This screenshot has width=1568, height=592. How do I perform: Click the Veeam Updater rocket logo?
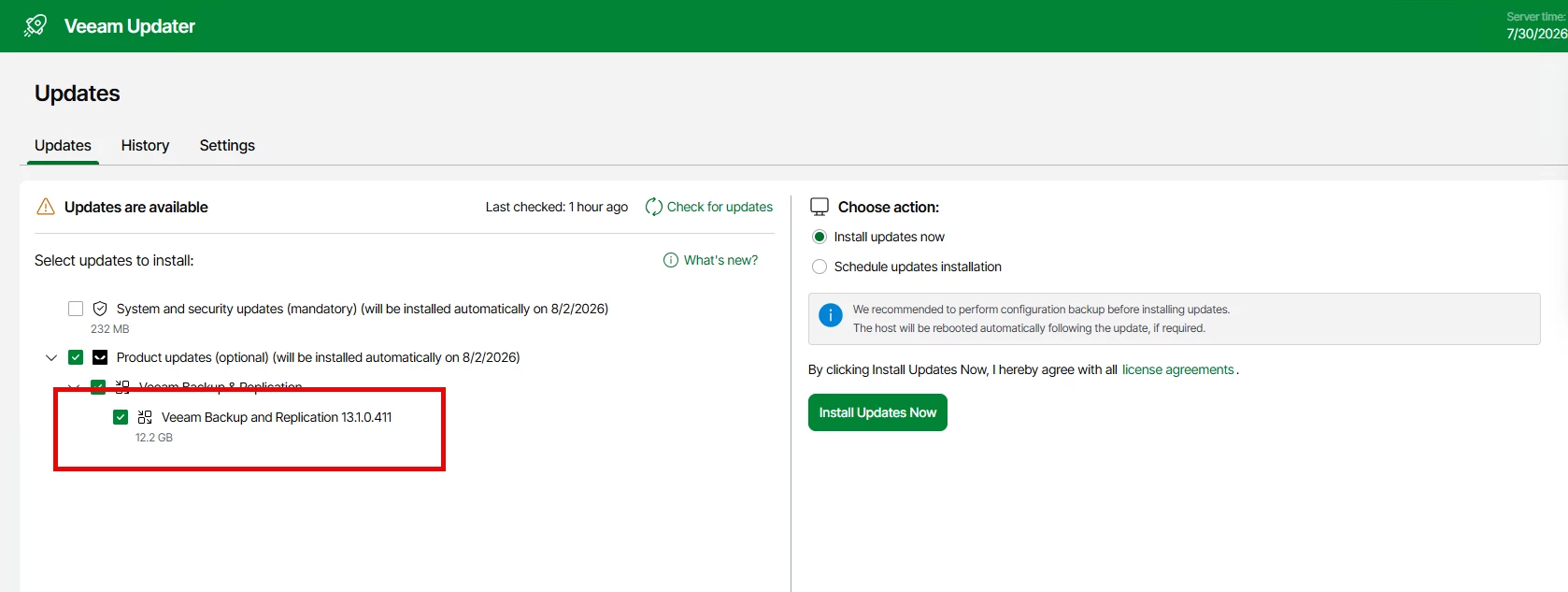point(36,26)
